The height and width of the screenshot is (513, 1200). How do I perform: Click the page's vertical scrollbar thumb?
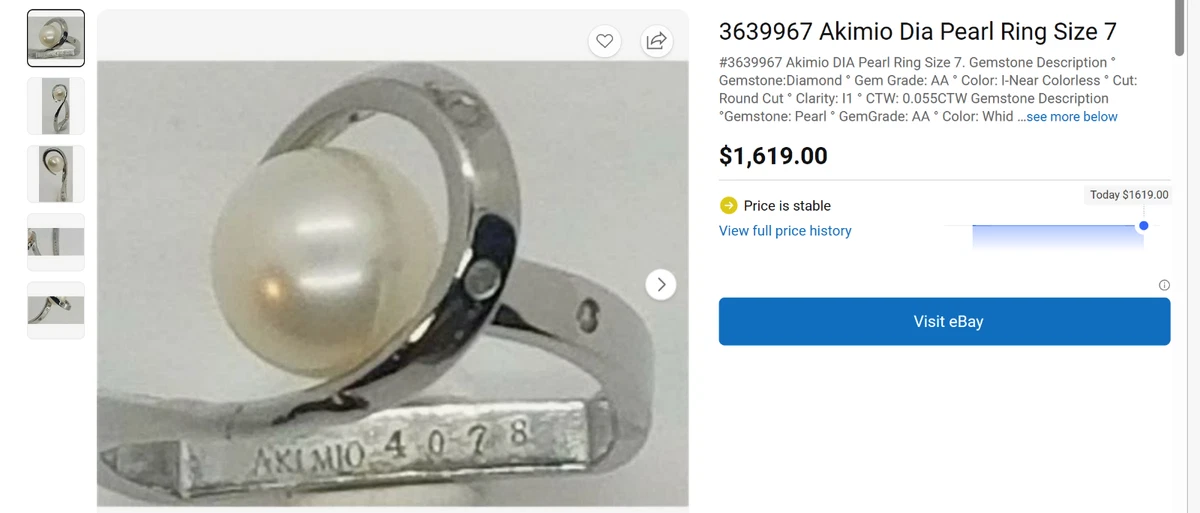click(x=1182, y=28)
